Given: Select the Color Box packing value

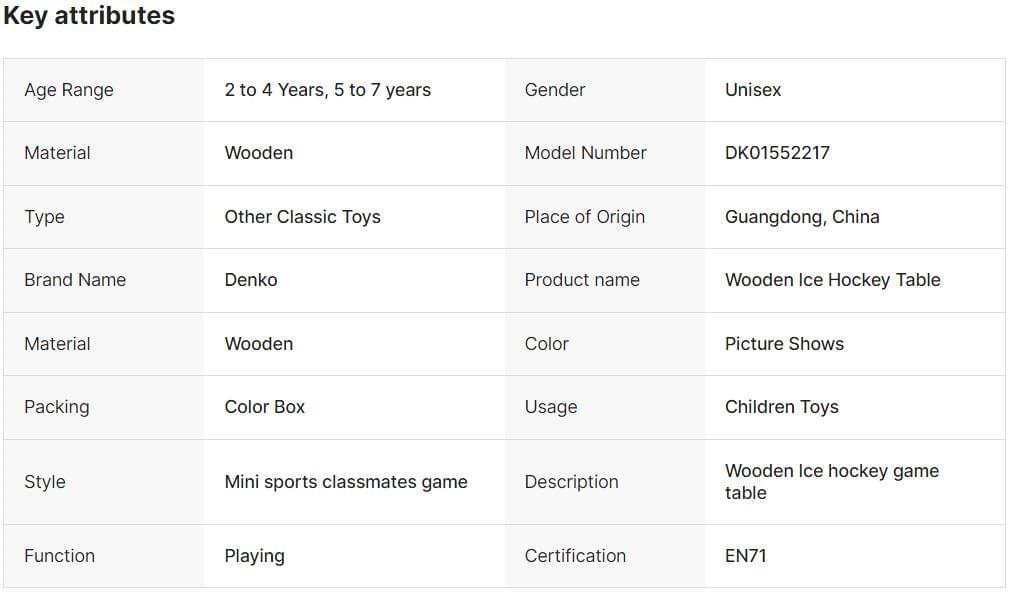Looking at the screenshot, I should pos(264,407).
